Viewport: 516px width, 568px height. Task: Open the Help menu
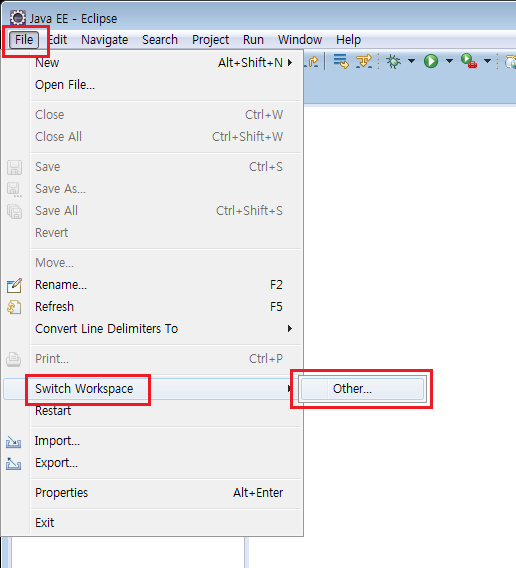[x=348, y=39]
